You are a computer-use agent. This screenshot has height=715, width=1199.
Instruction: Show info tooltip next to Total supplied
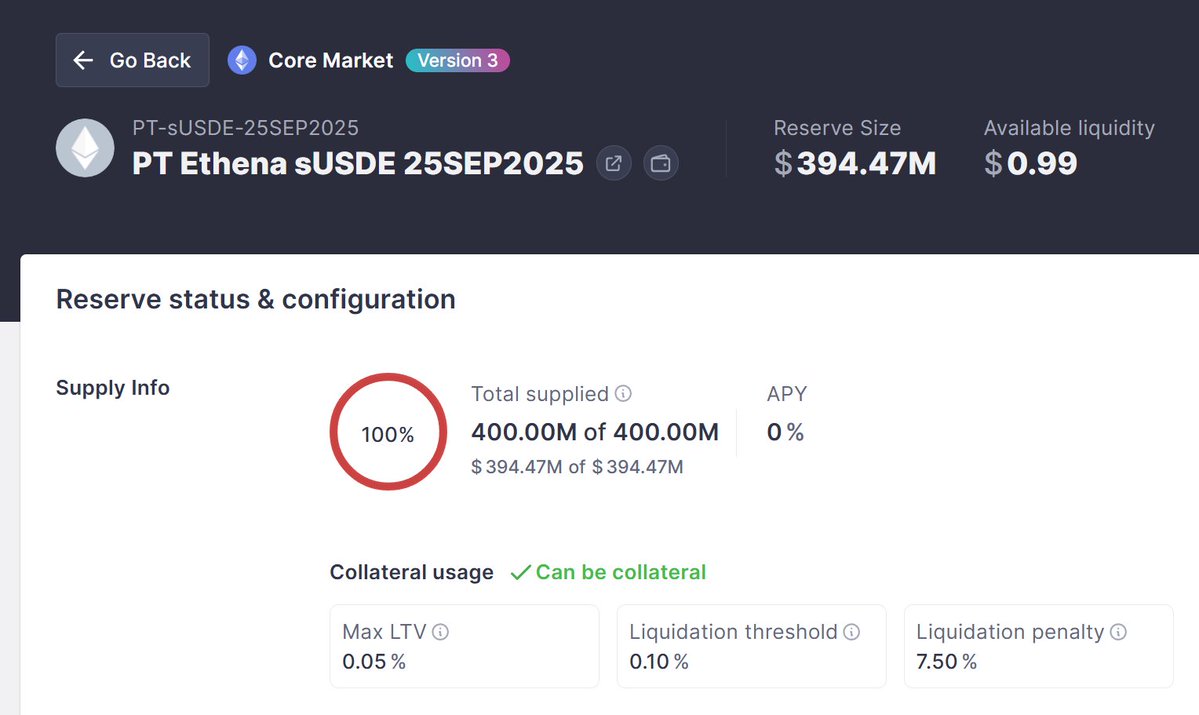coord(623,393)
